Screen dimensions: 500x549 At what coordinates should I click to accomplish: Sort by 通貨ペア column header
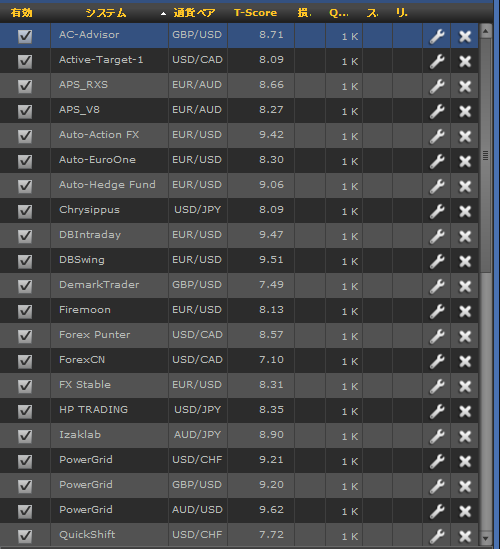(194, 13)
